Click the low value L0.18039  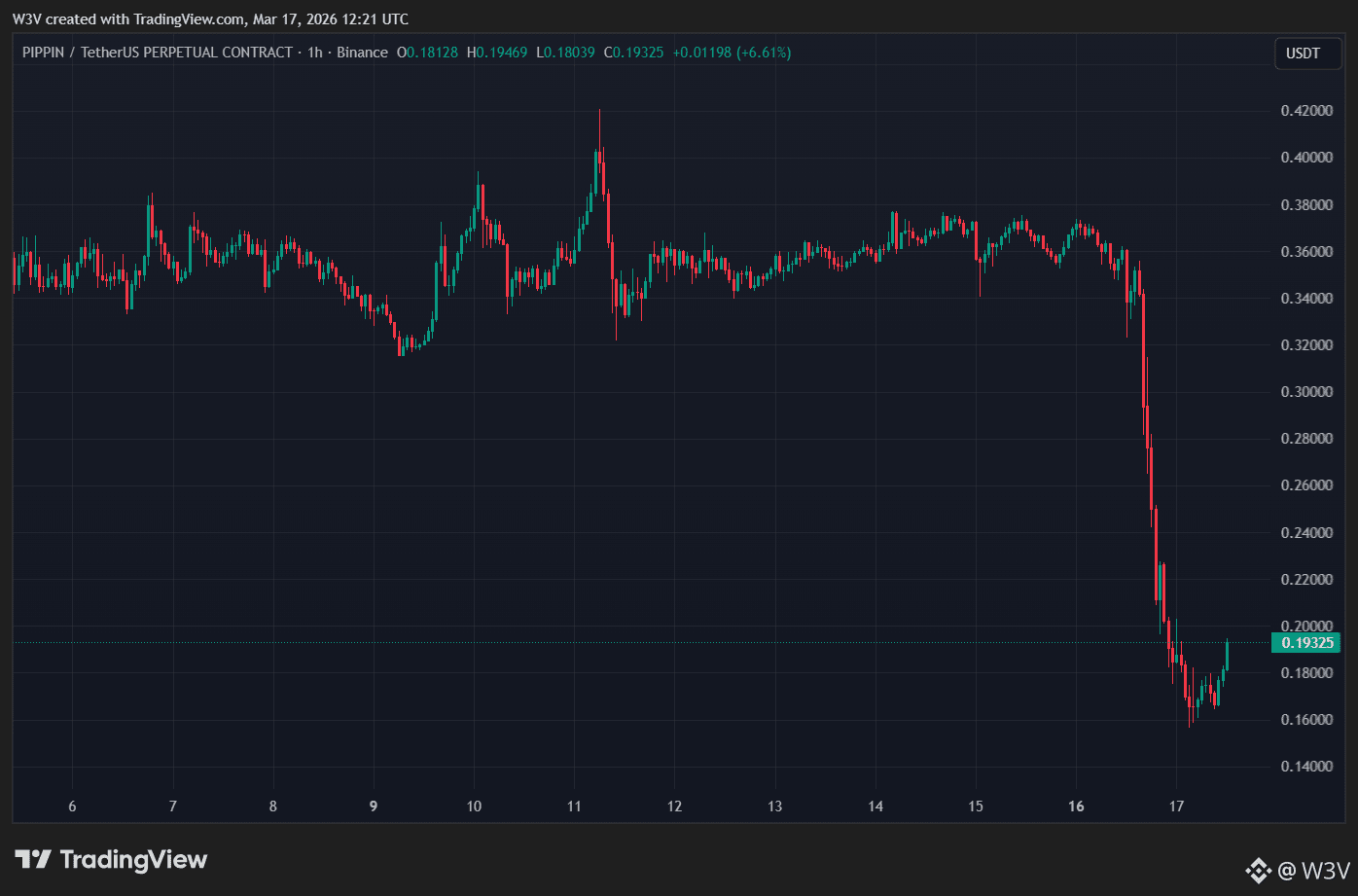point(565,53)
